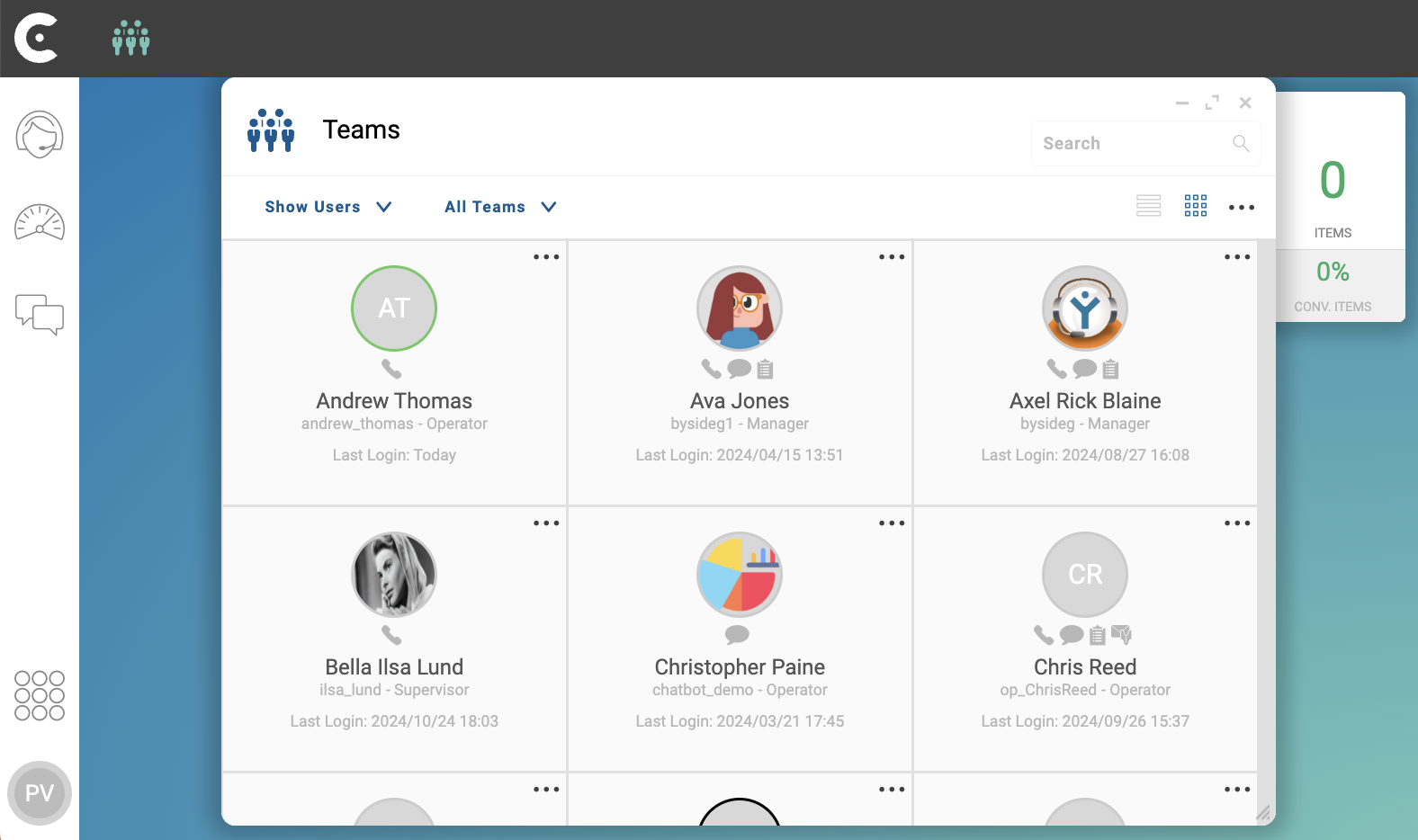Click clipboard icon under Ava Jones
Screen dimensions: 1418x840
pos(766,369)
